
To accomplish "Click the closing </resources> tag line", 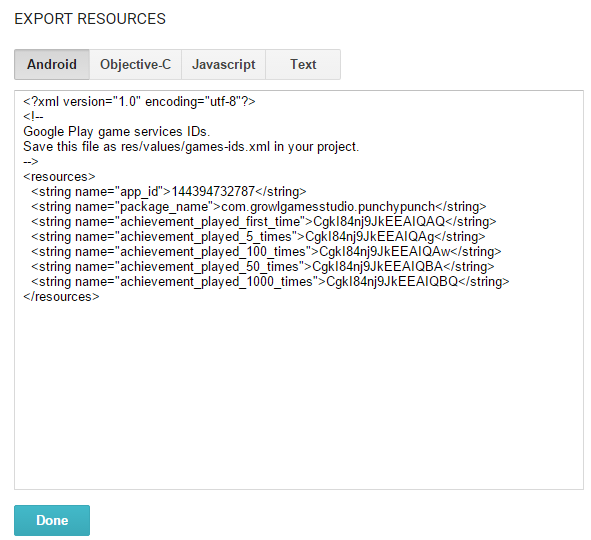I will click(61, 297).
